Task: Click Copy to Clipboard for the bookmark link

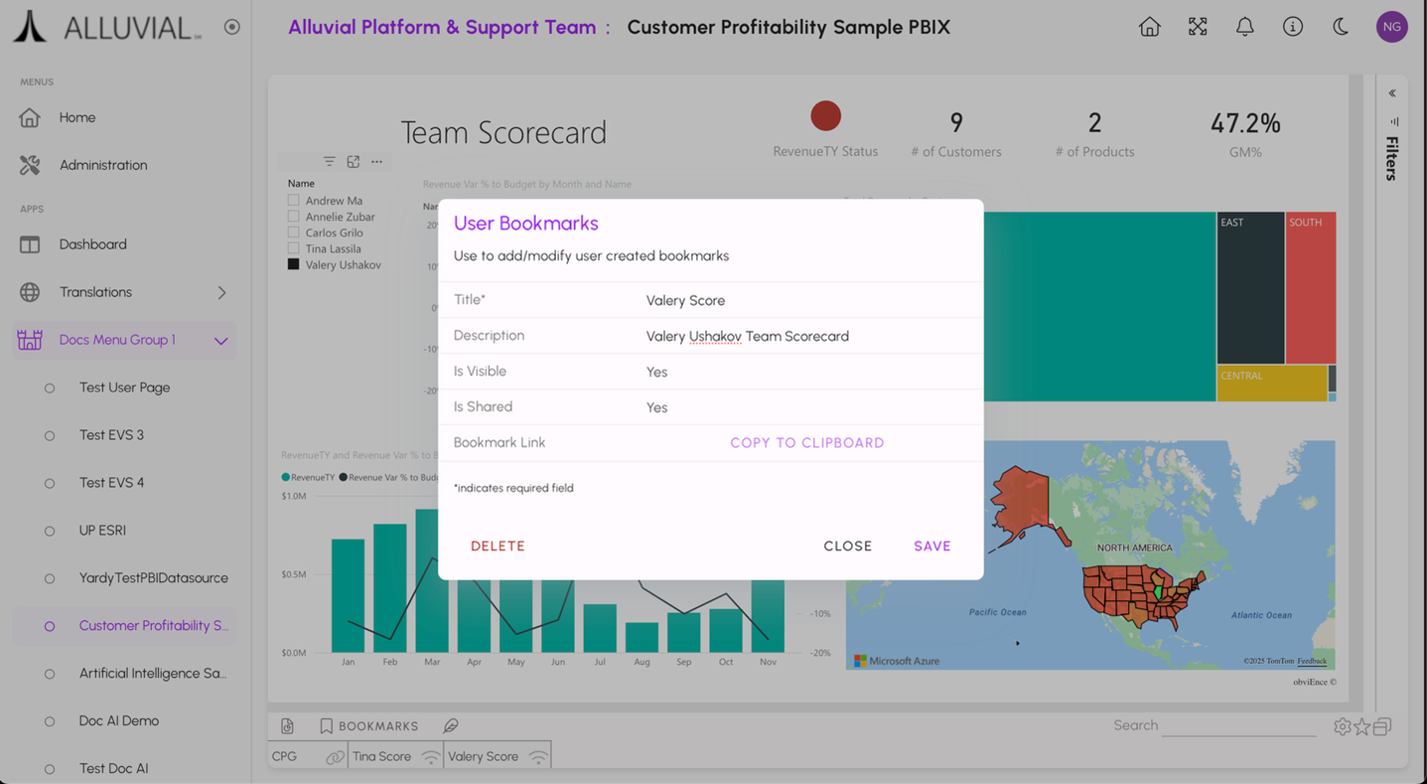Action: point(807,443)
